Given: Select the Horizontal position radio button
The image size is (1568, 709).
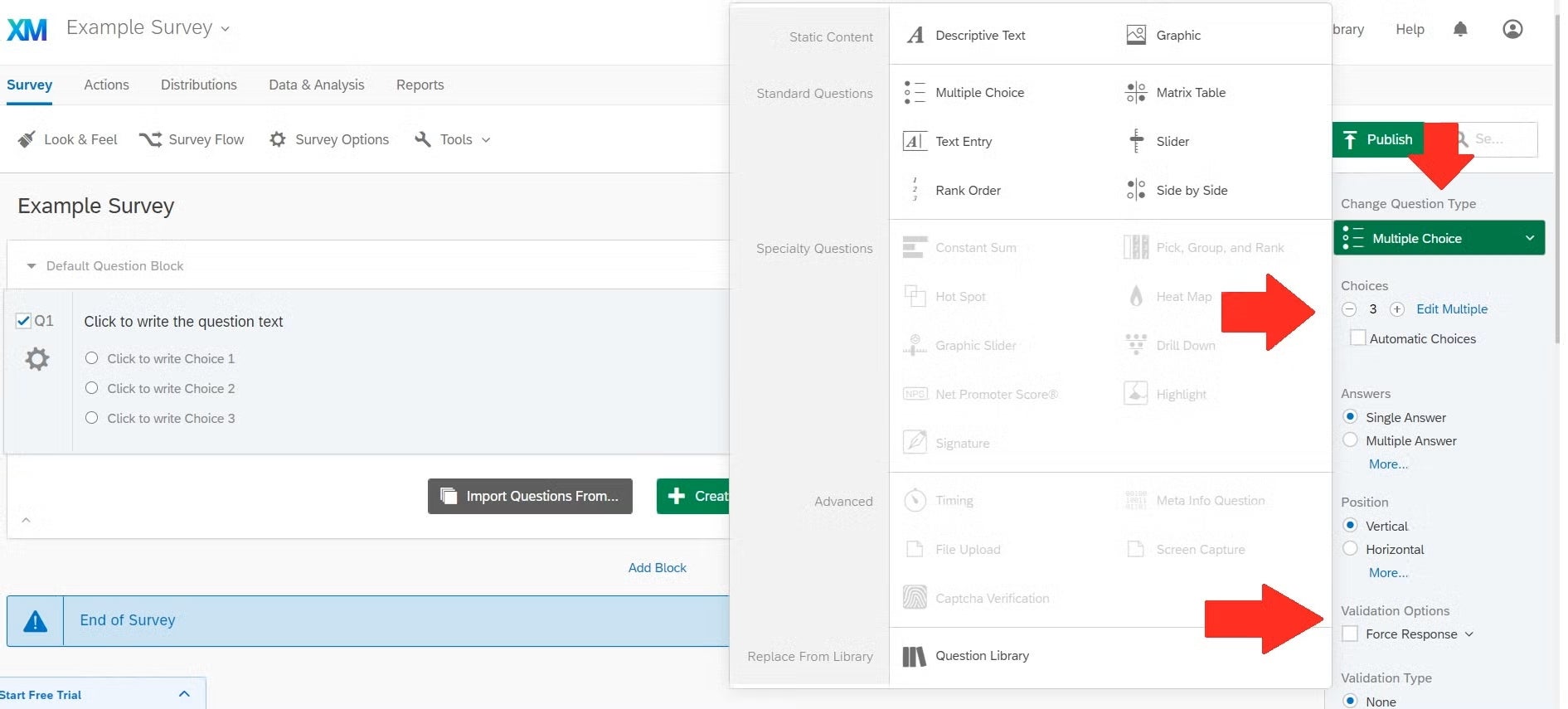Looking at the screenshot, I should tap(1350, 549).
